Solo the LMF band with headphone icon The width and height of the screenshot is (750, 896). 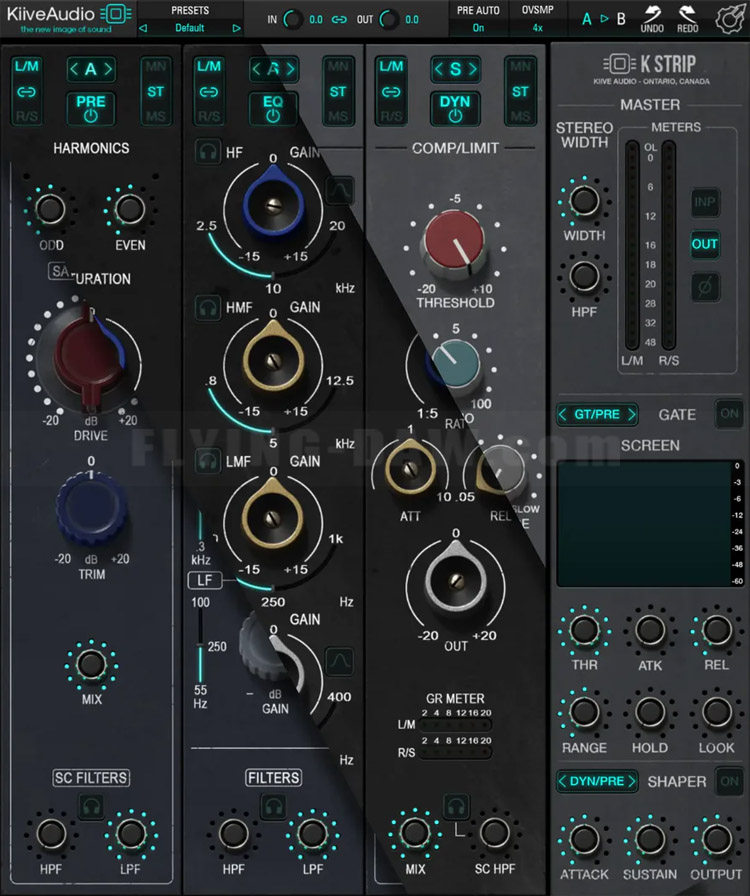click(x=207, y=461)
